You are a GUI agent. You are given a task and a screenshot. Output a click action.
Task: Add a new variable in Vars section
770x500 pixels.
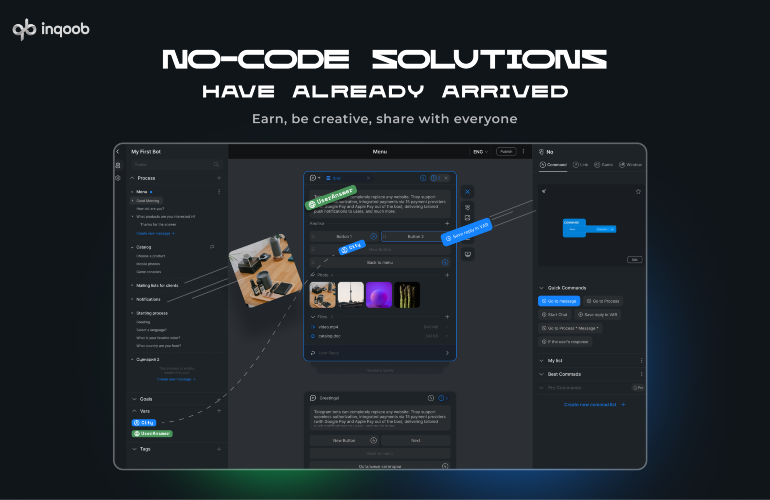(x=219, y=411)
